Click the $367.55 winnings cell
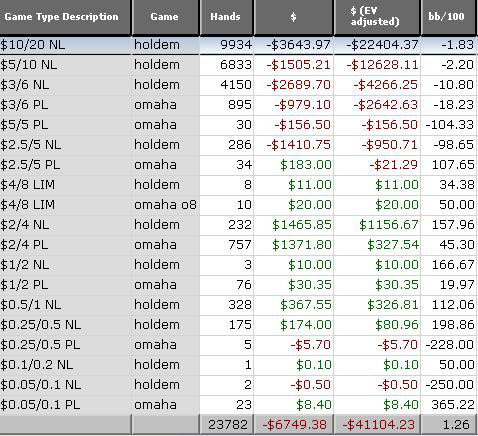Image resolution: width=478 pixels, height=436 pixels. (x=294, y=305)
